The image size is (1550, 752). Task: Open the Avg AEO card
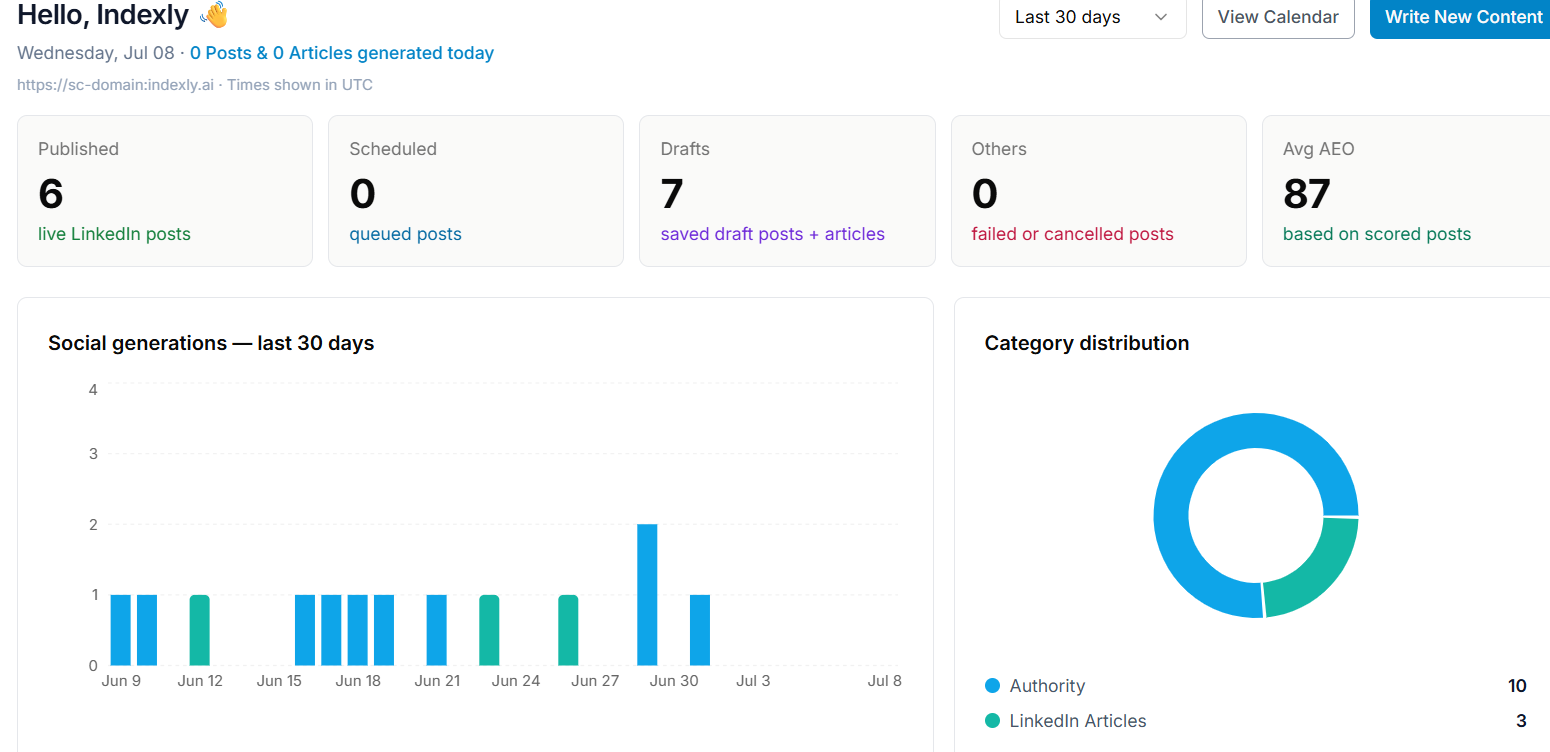pyautogui.click(x=1406, y=191)
